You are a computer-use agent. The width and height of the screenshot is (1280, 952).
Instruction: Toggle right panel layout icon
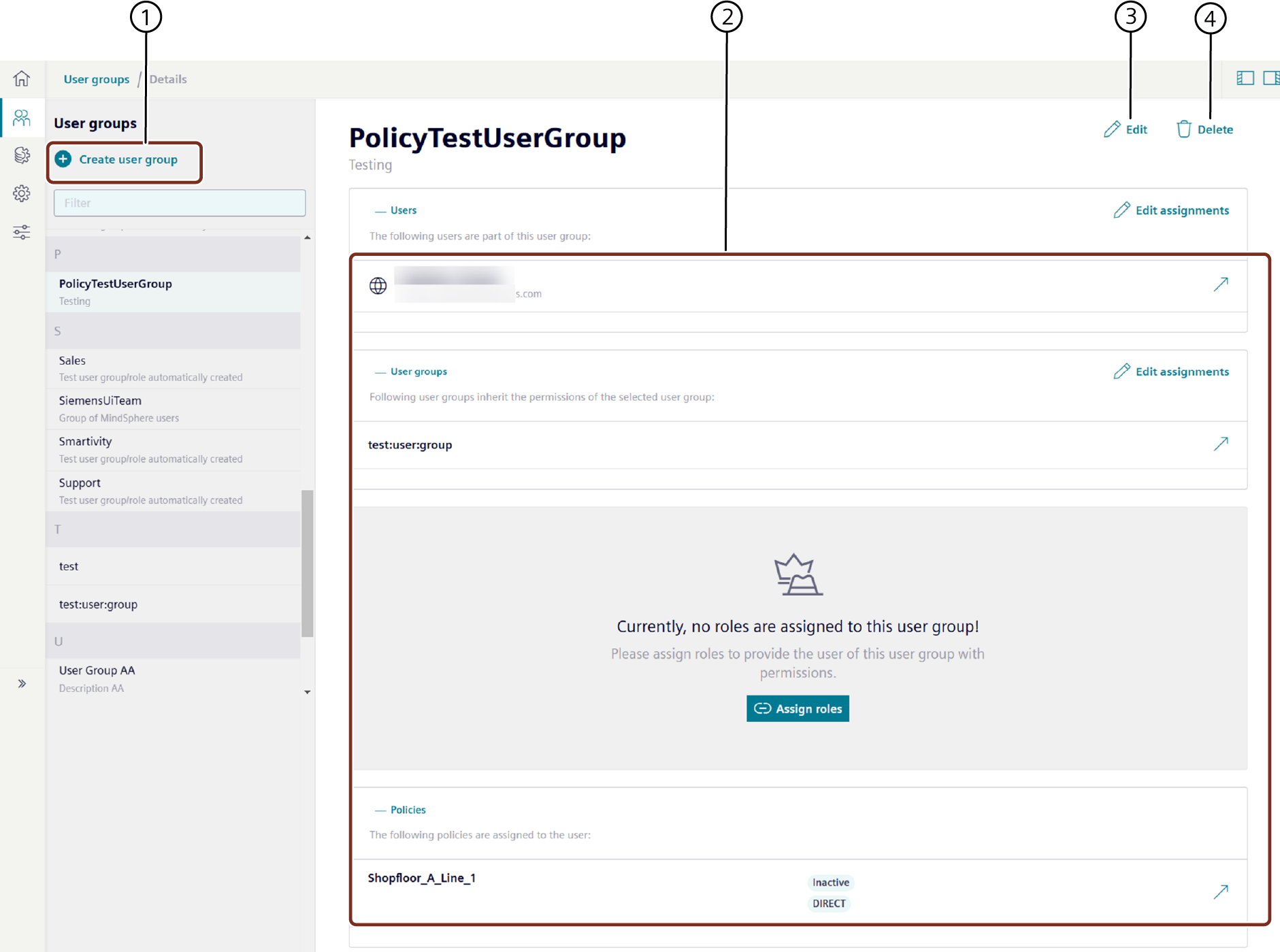click(x=1271, y=78)
